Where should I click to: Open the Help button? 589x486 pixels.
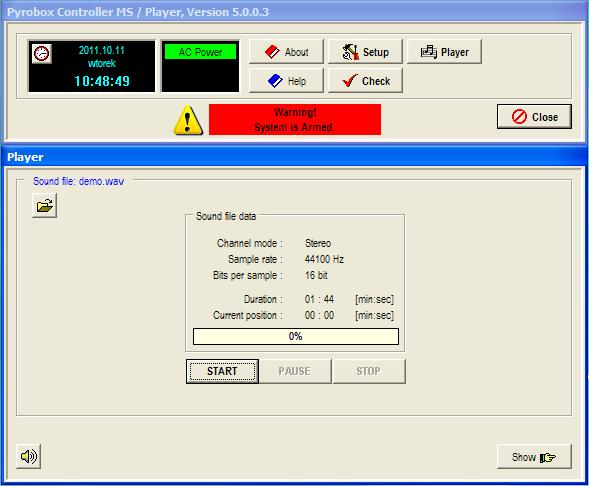[286, 81]
